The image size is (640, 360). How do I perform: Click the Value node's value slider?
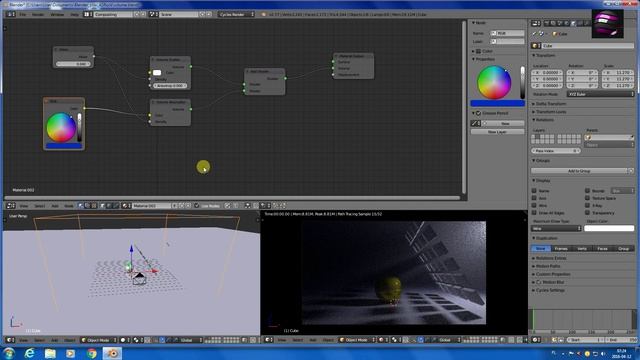[73, 64]
